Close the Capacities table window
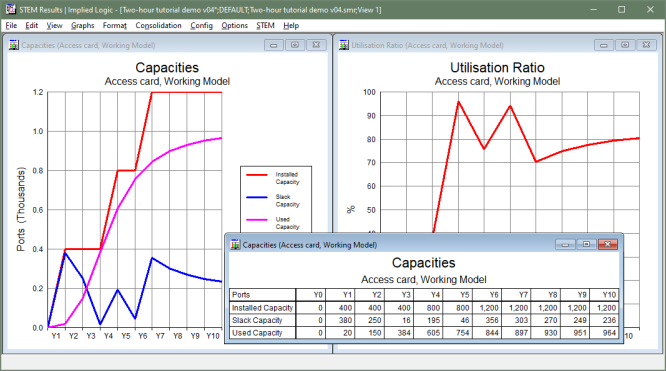Screen dimensions: 666x371 pos(607,244)
